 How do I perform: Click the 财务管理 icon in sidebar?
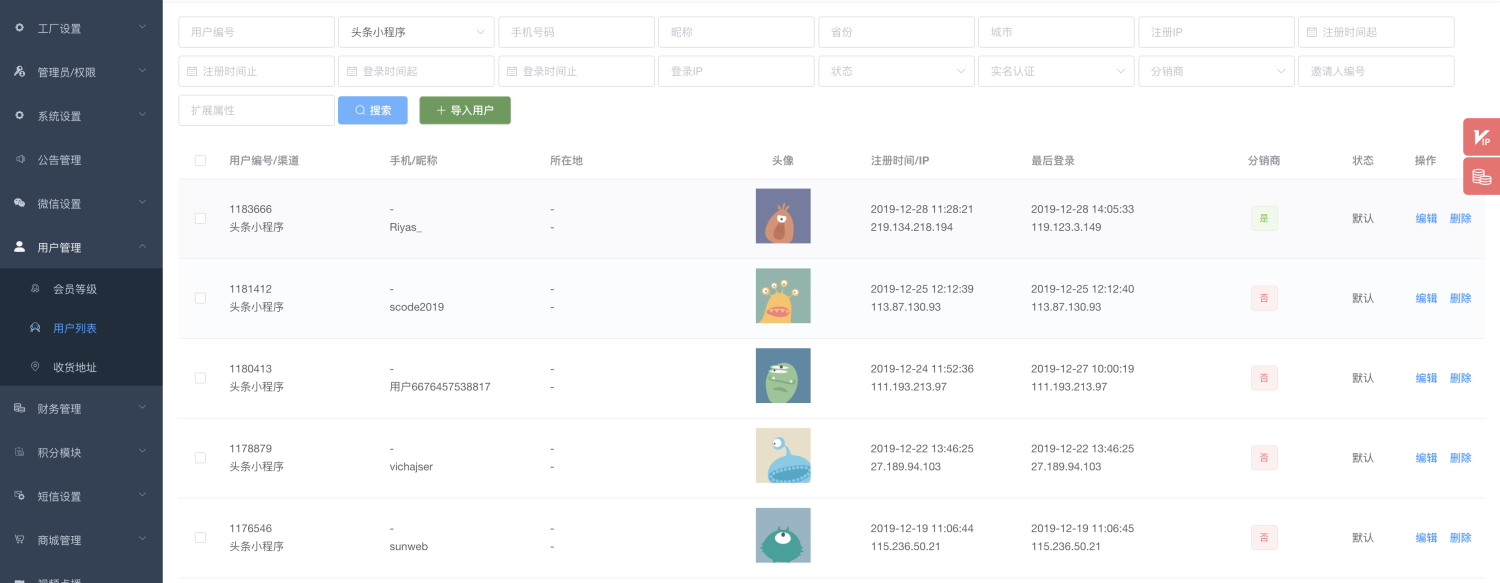coord(19,408)
